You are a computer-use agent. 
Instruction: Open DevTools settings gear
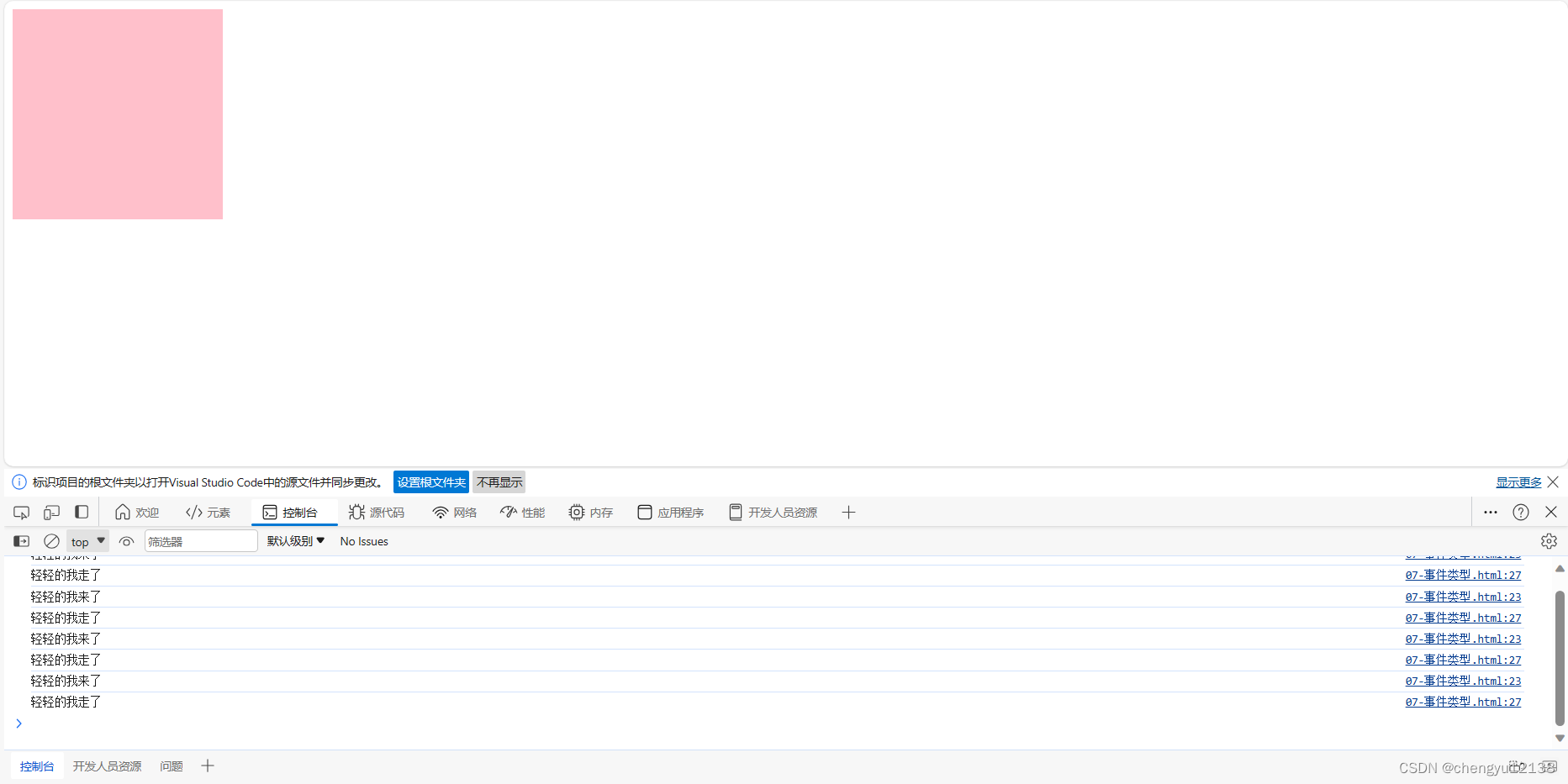[x=1549, y=540]
